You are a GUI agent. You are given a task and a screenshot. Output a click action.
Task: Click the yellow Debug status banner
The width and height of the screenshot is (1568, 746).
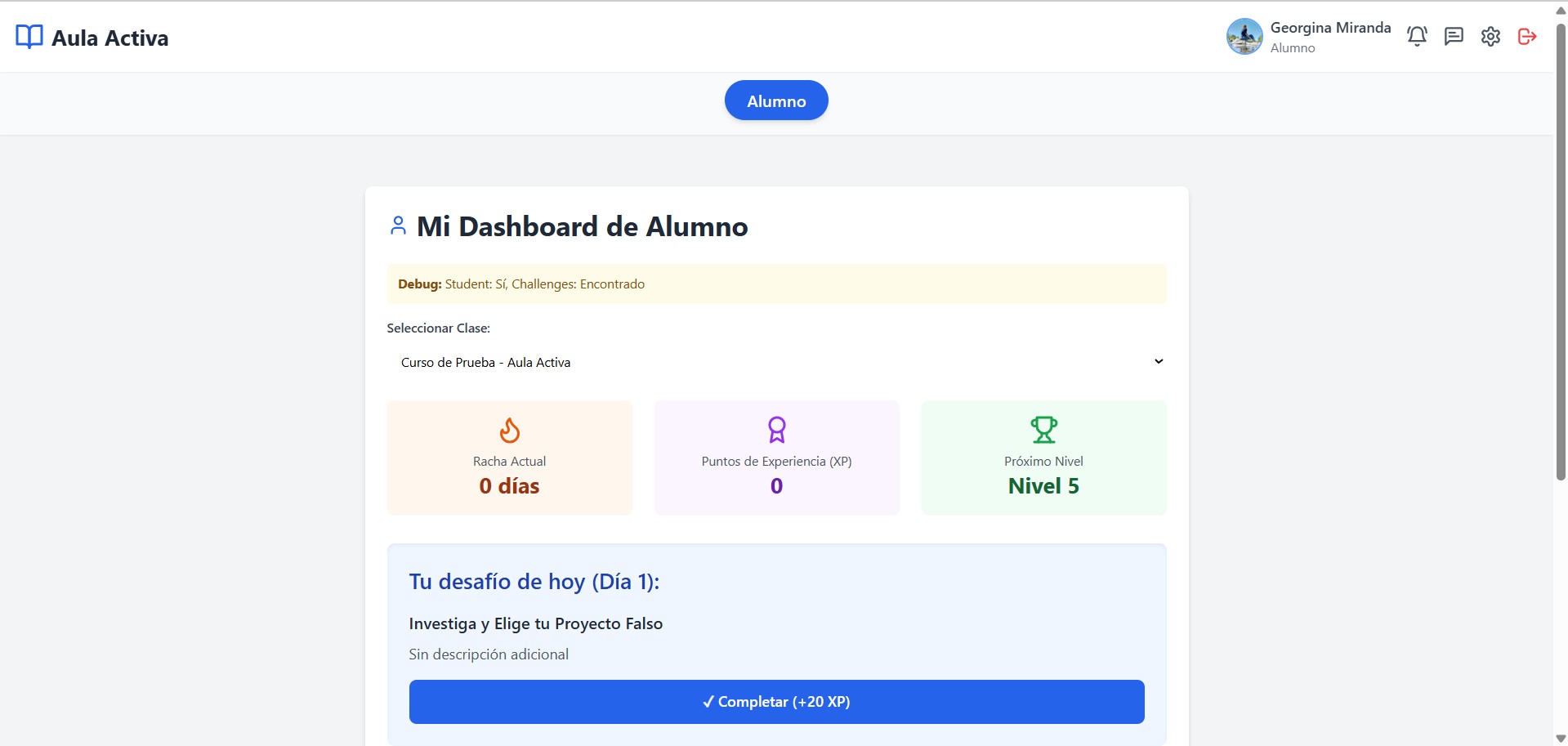[x=776, y=284]
